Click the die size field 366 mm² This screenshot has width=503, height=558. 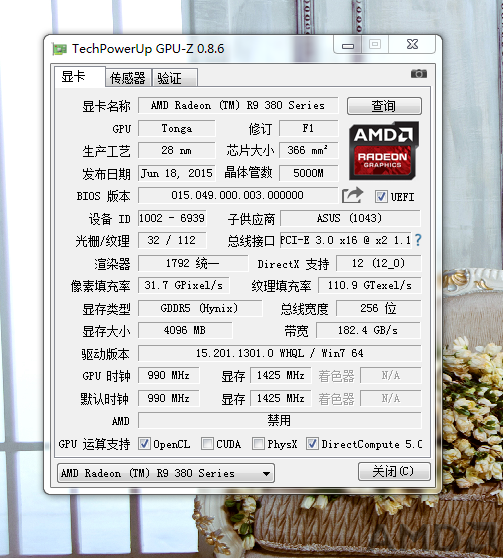pos(308,151)
